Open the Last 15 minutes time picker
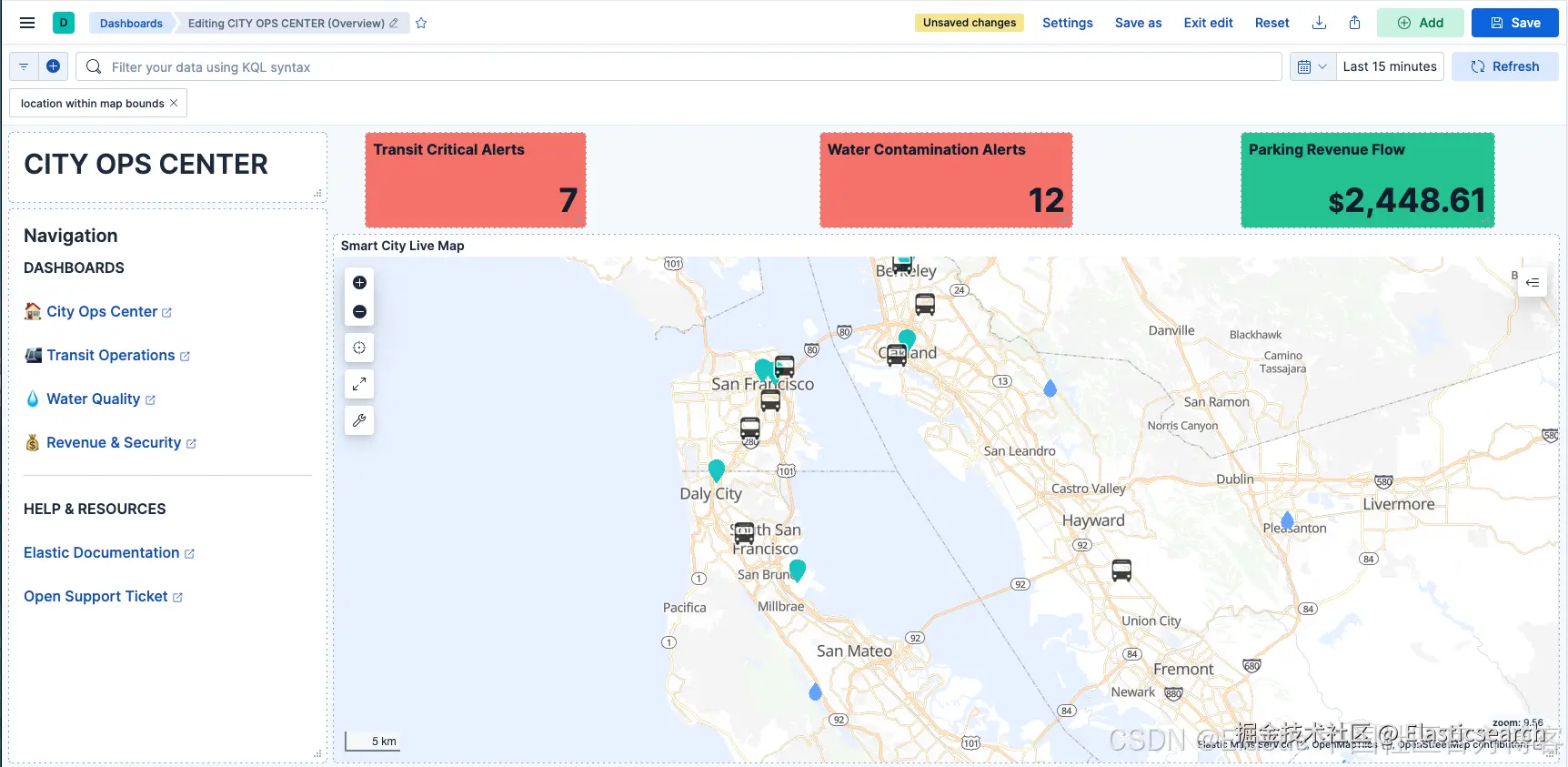This screenshot has height=767, width=1568. [x=1390, y=66]
